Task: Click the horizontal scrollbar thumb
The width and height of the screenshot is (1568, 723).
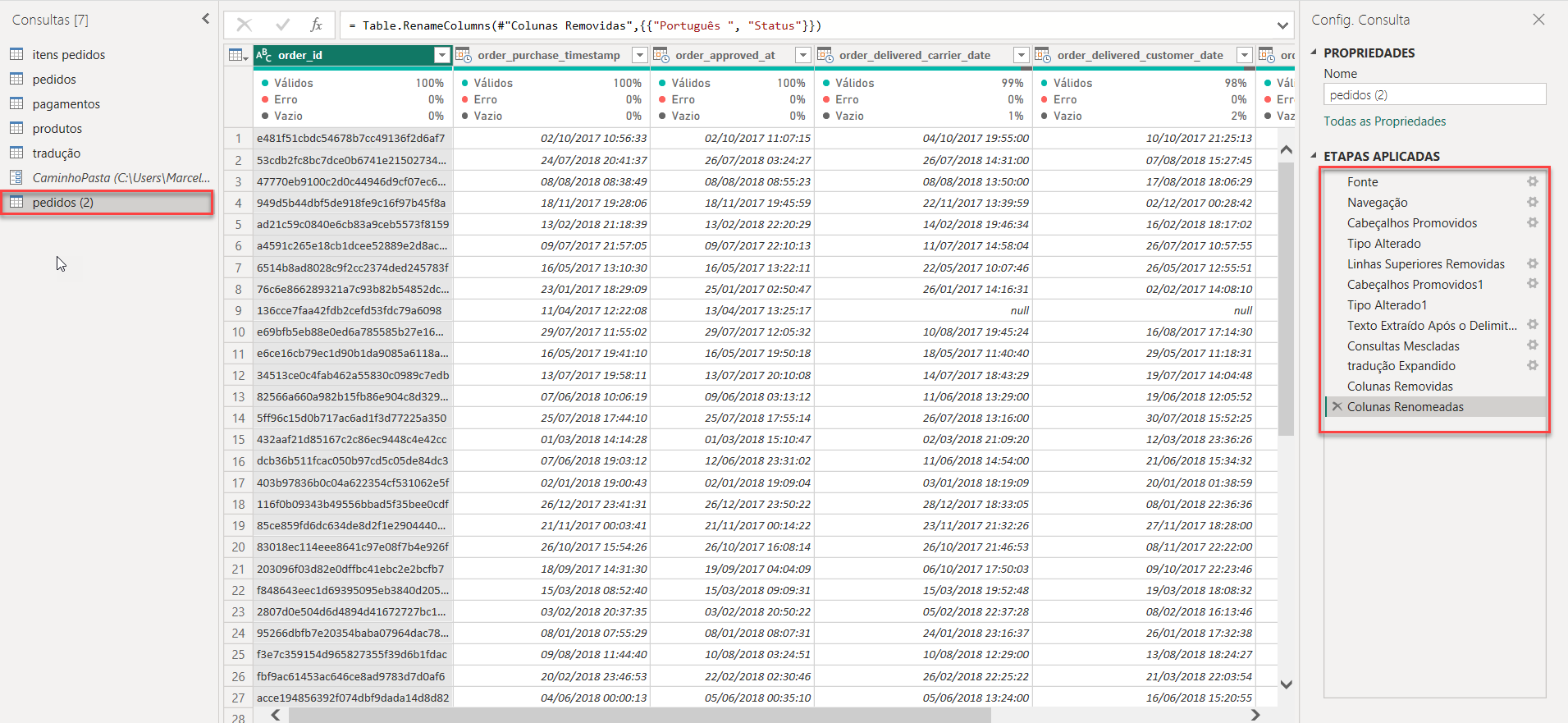Action: point(640,715)
